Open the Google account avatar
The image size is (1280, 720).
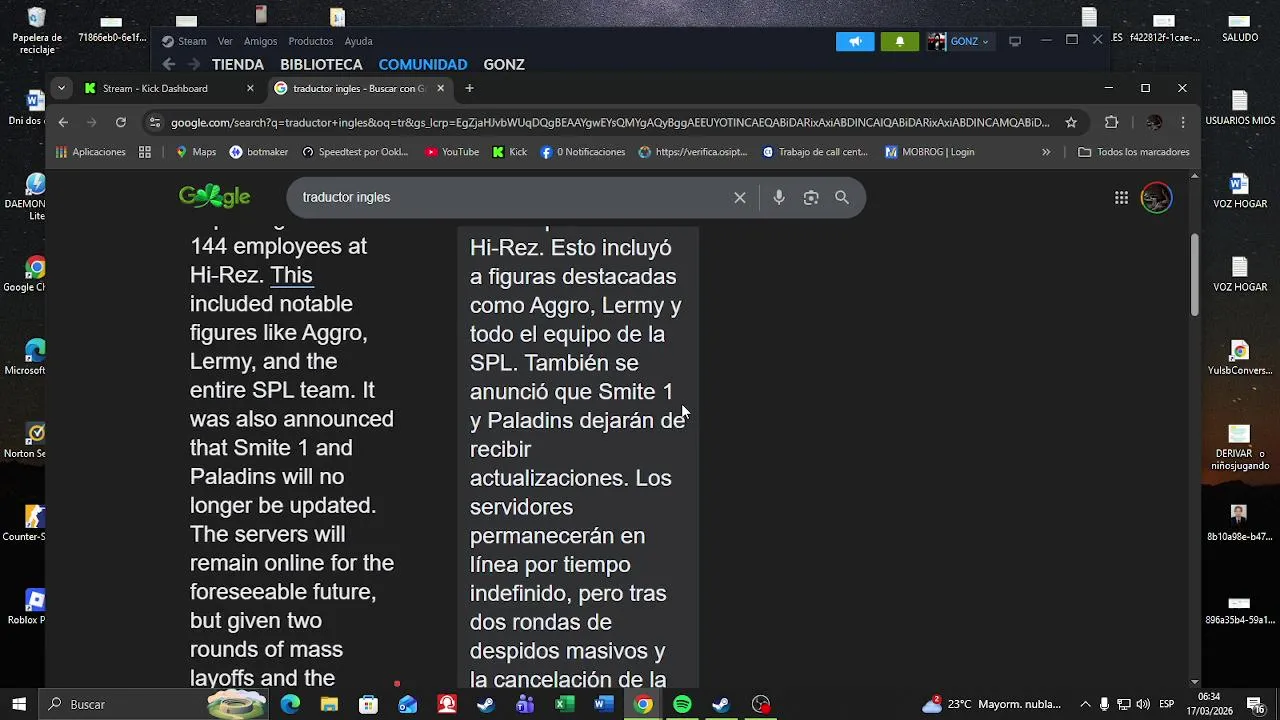click(1156, 197)
